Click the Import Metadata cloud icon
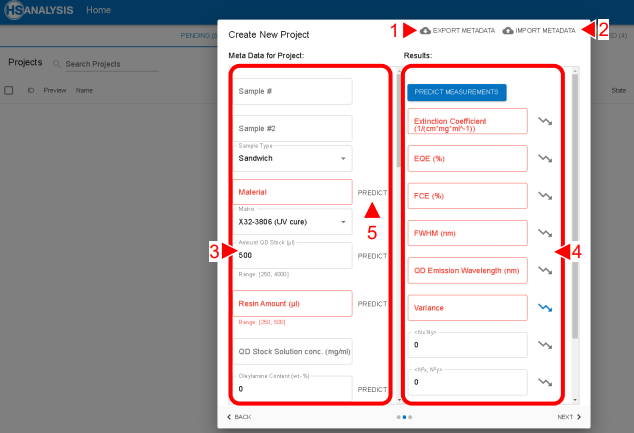Image resolution: width=634 pixels, height=433 pixels. click(508, 31)
